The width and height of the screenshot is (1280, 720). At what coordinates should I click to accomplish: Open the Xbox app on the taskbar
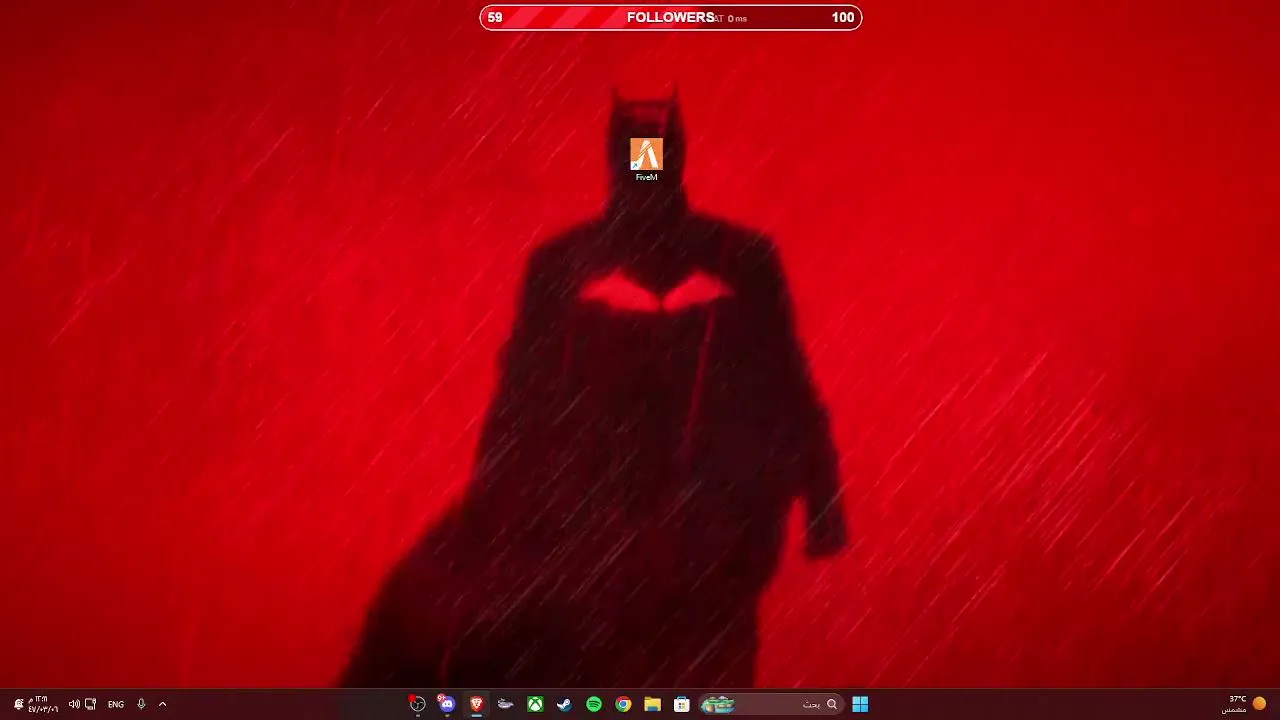coord(536,704)
